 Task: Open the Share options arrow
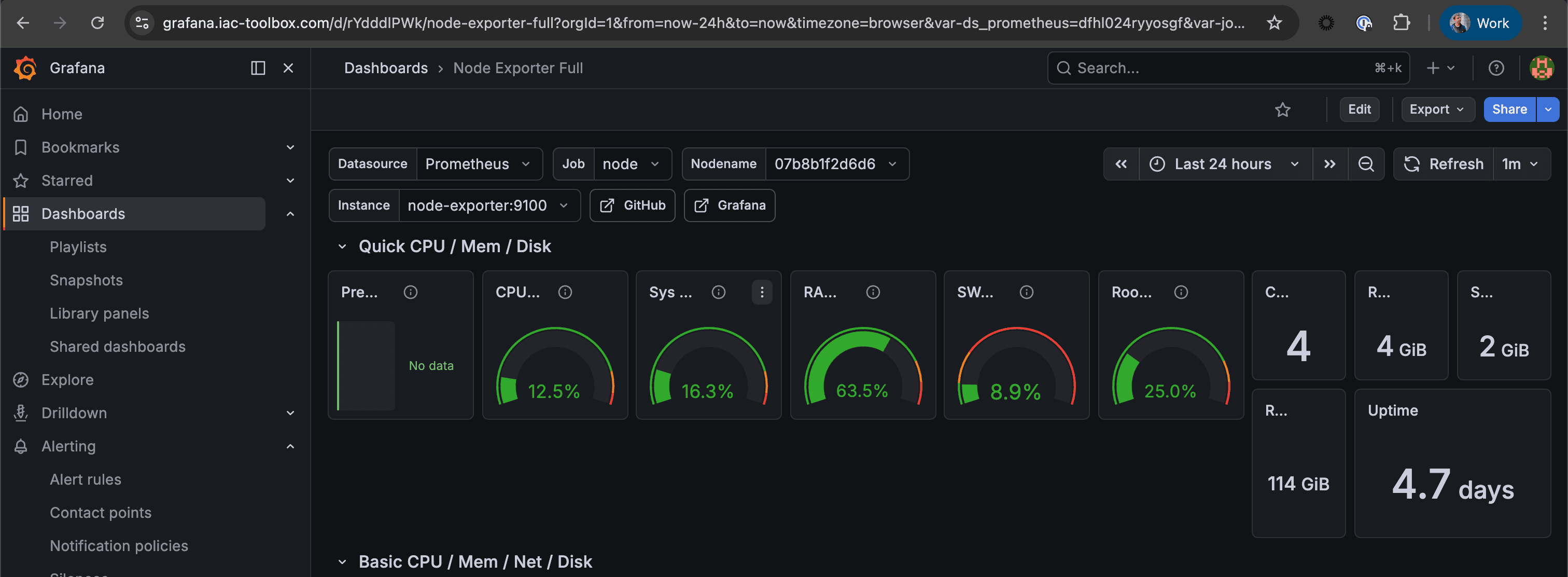(x=1548, y=109)
